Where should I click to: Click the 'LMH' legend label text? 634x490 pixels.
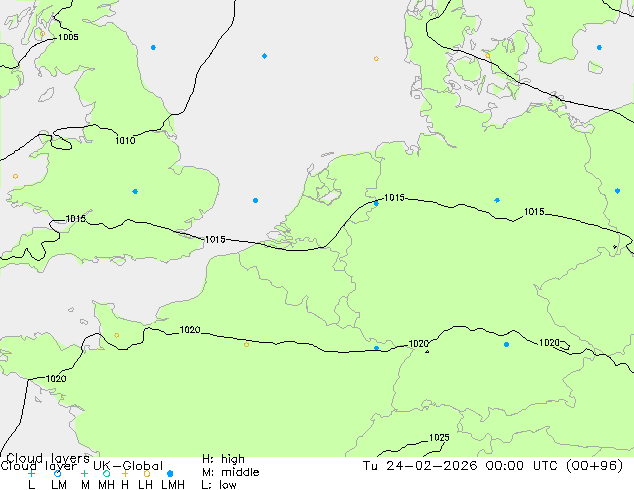(173, 485)
